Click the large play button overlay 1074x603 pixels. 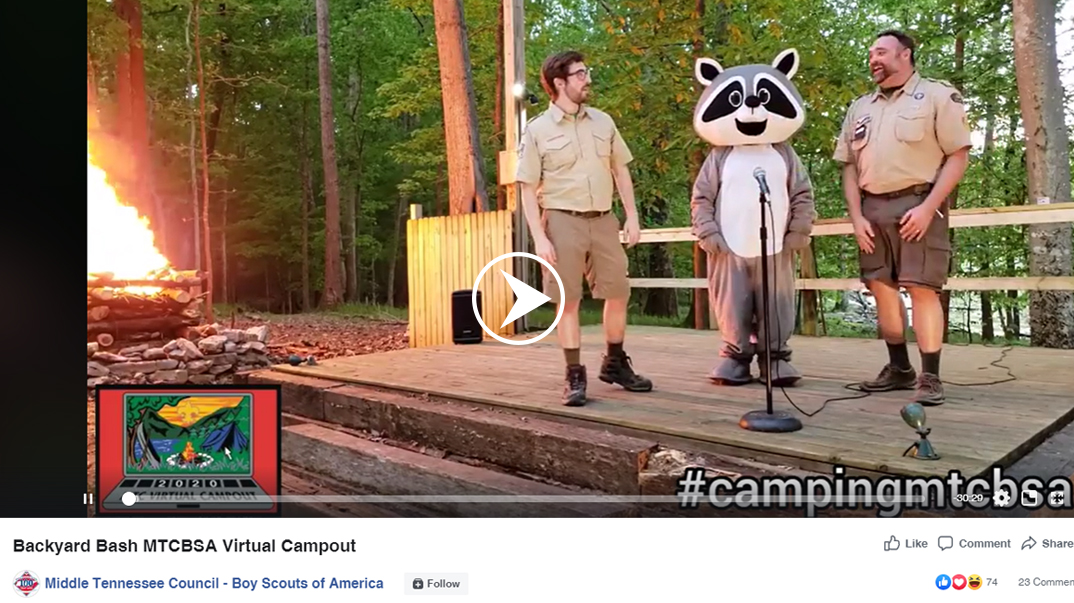(518, 299)
